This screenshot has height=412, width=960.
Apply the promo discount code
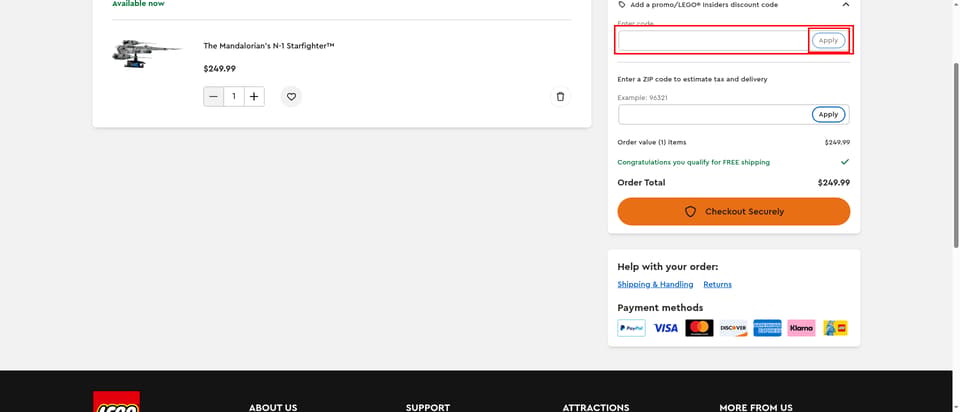[828, 40]
